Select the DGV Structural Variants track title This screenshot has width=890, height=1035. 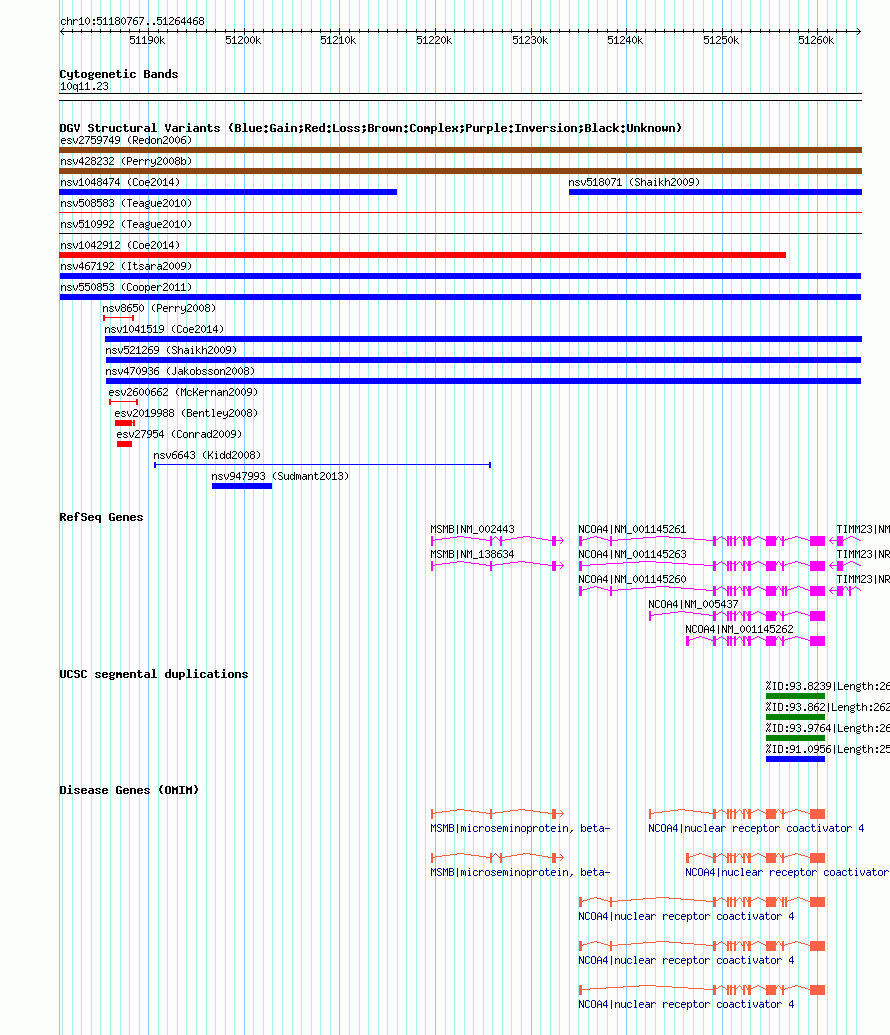(x=370, y=128)
